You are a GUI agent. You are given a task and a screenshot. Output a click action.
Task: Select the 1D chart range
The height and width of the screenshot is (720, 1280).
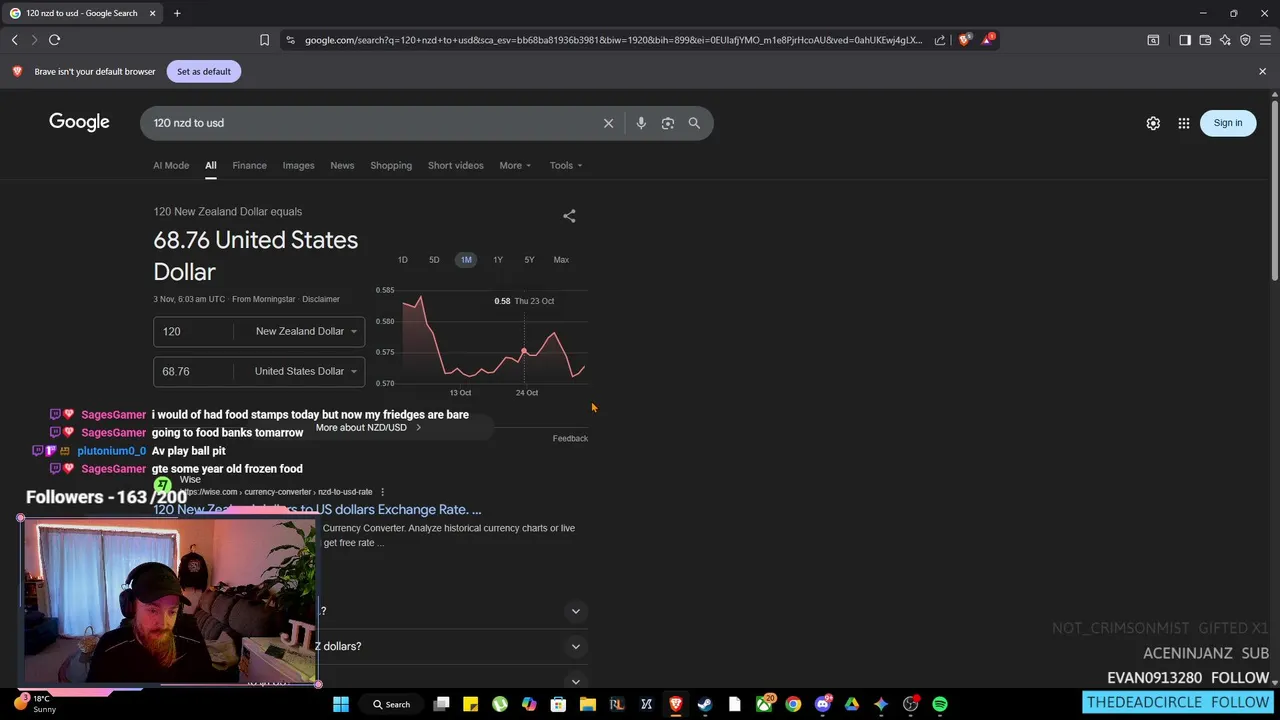[403, 260]
